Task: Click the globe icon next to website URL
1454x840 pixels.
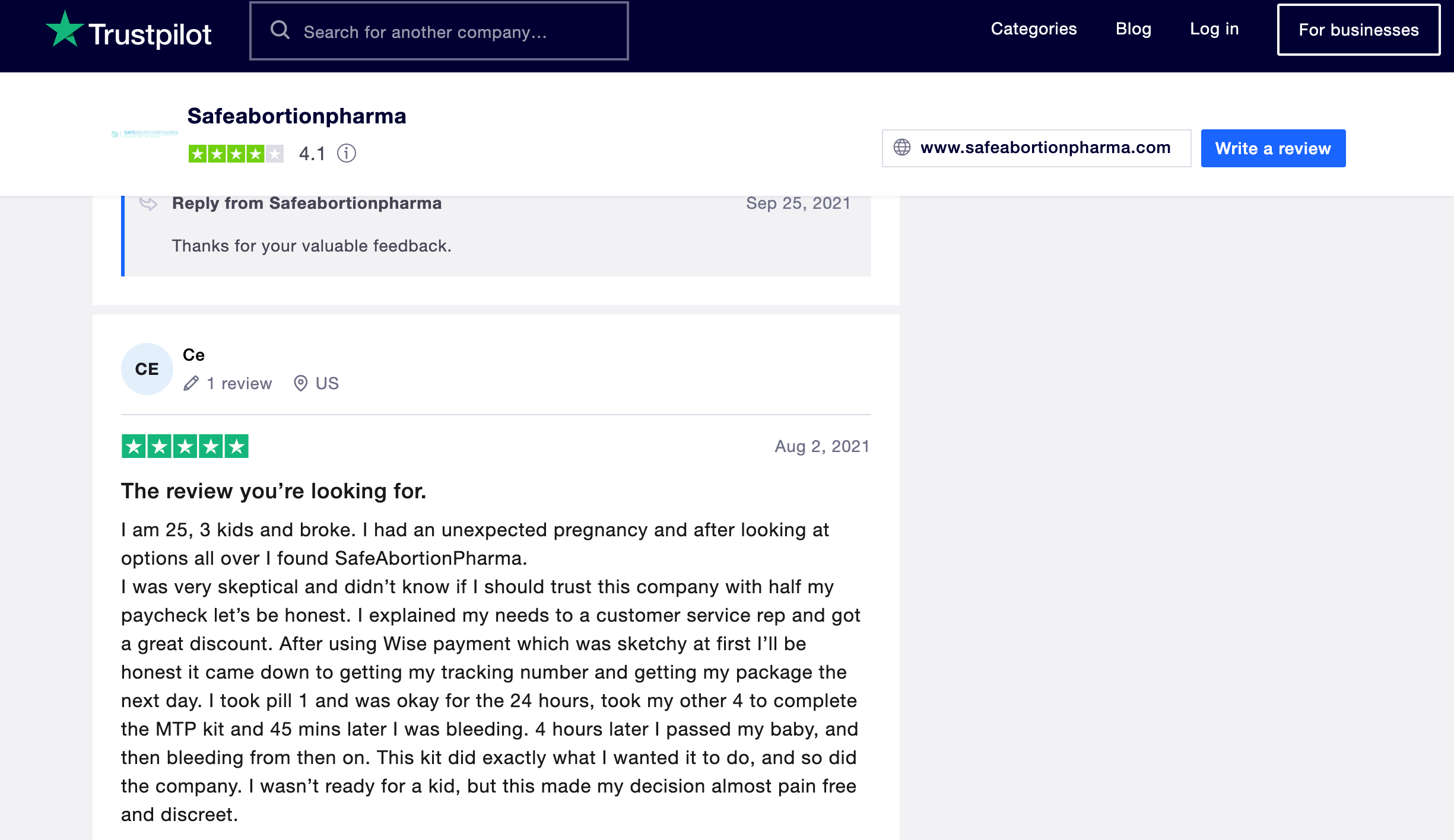Action: [x=902, y=148]
